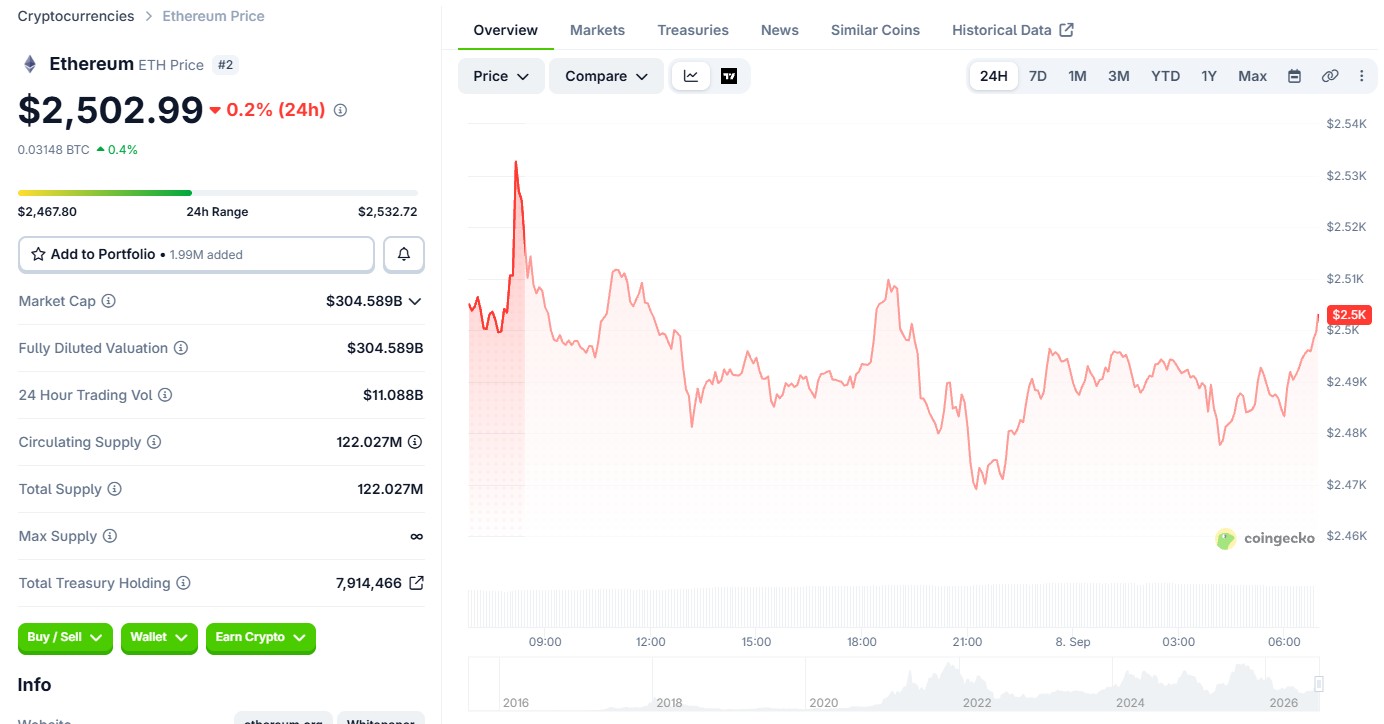Click the $2.5K current price label
This screenshot has height=724, width=1384.
[1349, 315]
